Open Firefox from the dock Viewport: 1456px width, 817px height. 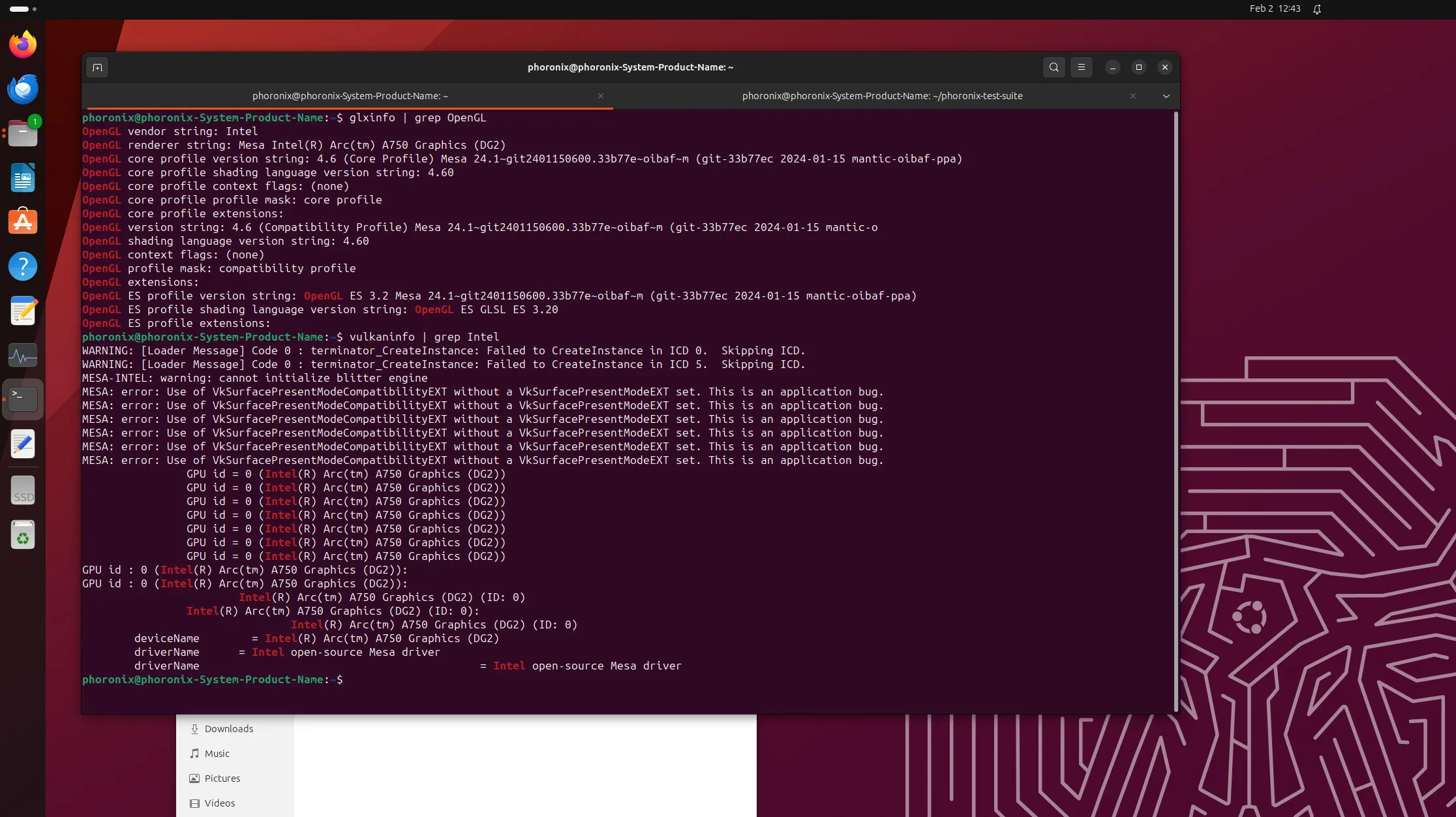(22, 43)
